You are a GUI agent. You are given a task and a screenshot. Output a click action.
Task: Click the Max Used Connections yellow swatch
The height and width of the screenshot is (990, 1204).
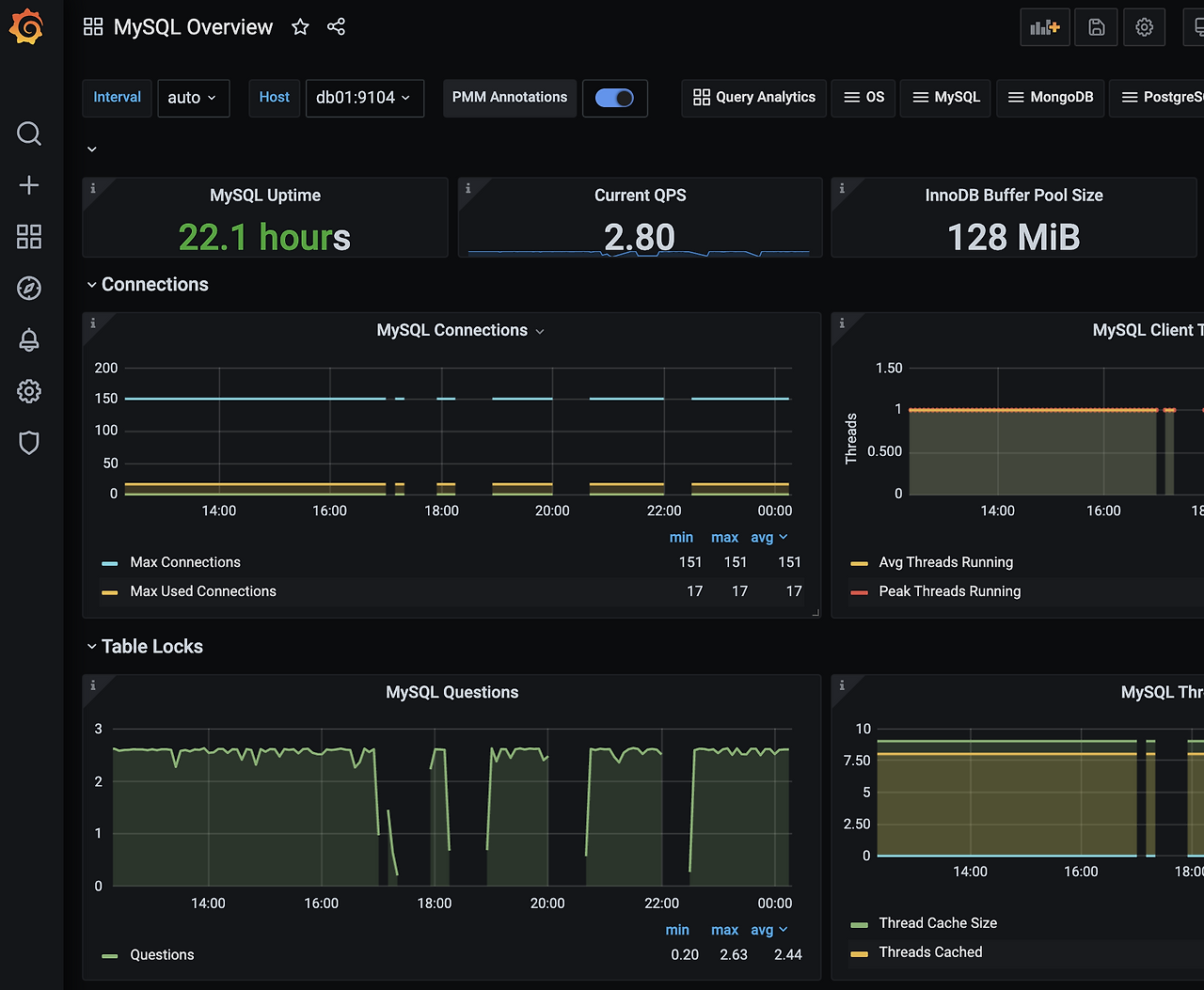coord(110,592)
